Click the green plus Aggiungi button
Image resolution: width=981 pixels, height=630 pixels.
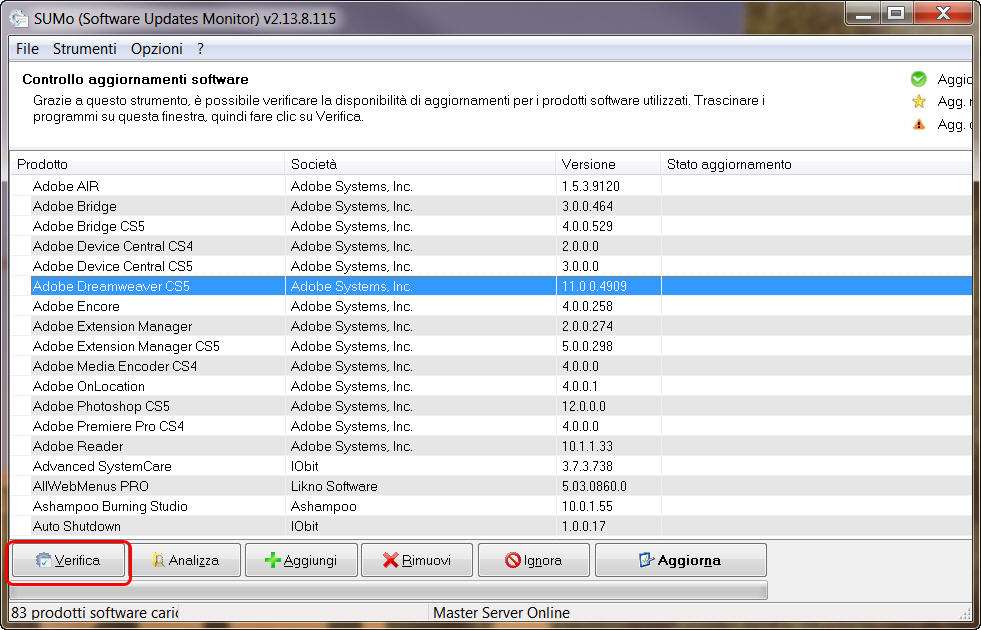[x=300, y=561]
